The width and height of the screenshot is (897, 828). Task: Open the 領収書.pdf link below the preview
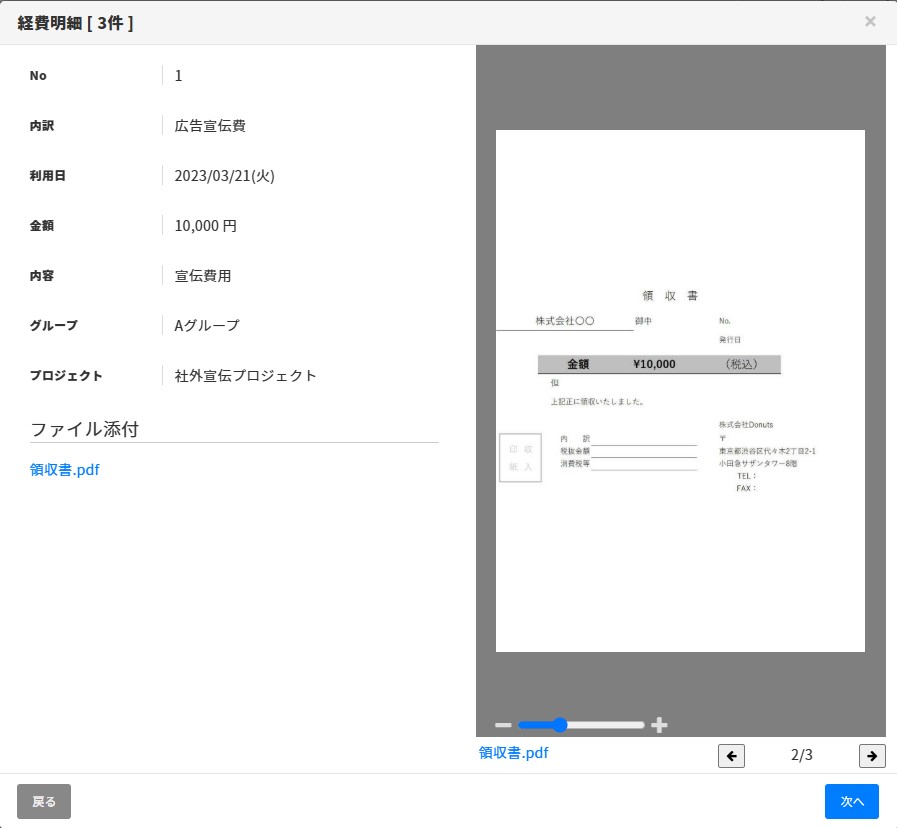click(x=513, y=753)
